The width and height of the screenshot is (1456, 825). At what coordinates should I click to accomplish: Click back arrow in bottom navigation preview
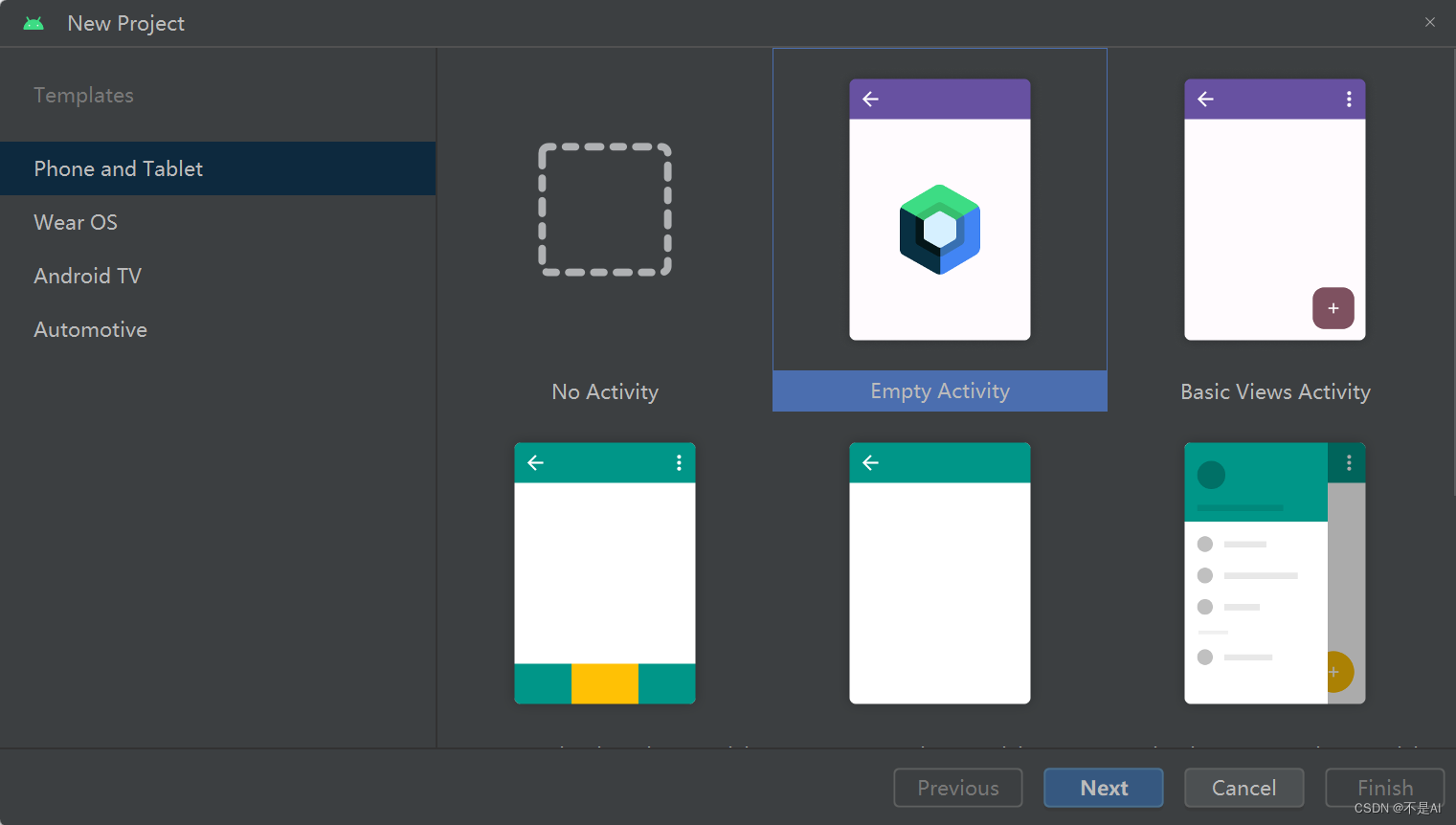click(x=535, y=462)
